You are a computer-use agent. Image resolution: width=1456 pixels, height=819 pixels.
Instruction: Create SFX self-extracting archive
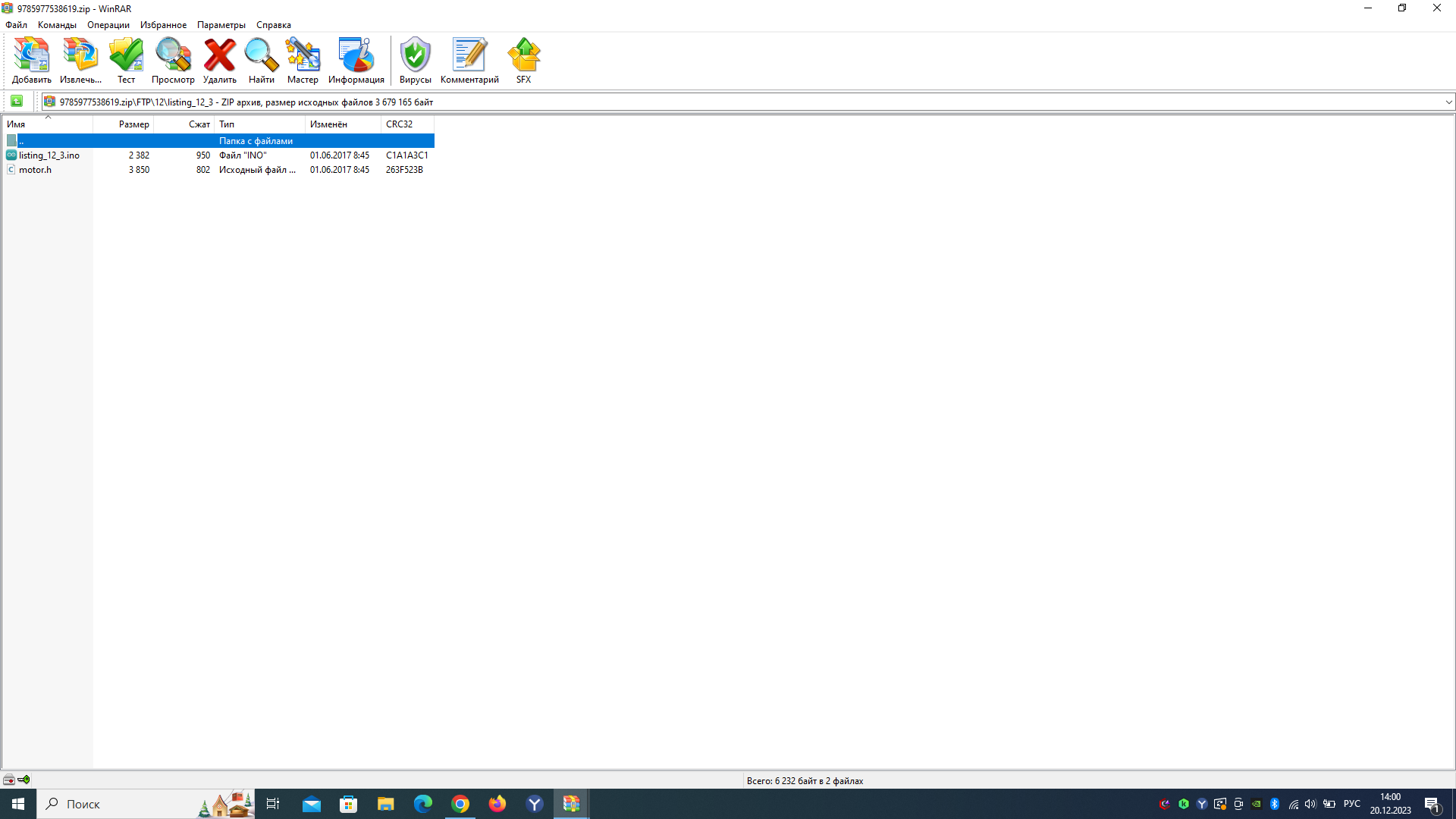point(524,61)
